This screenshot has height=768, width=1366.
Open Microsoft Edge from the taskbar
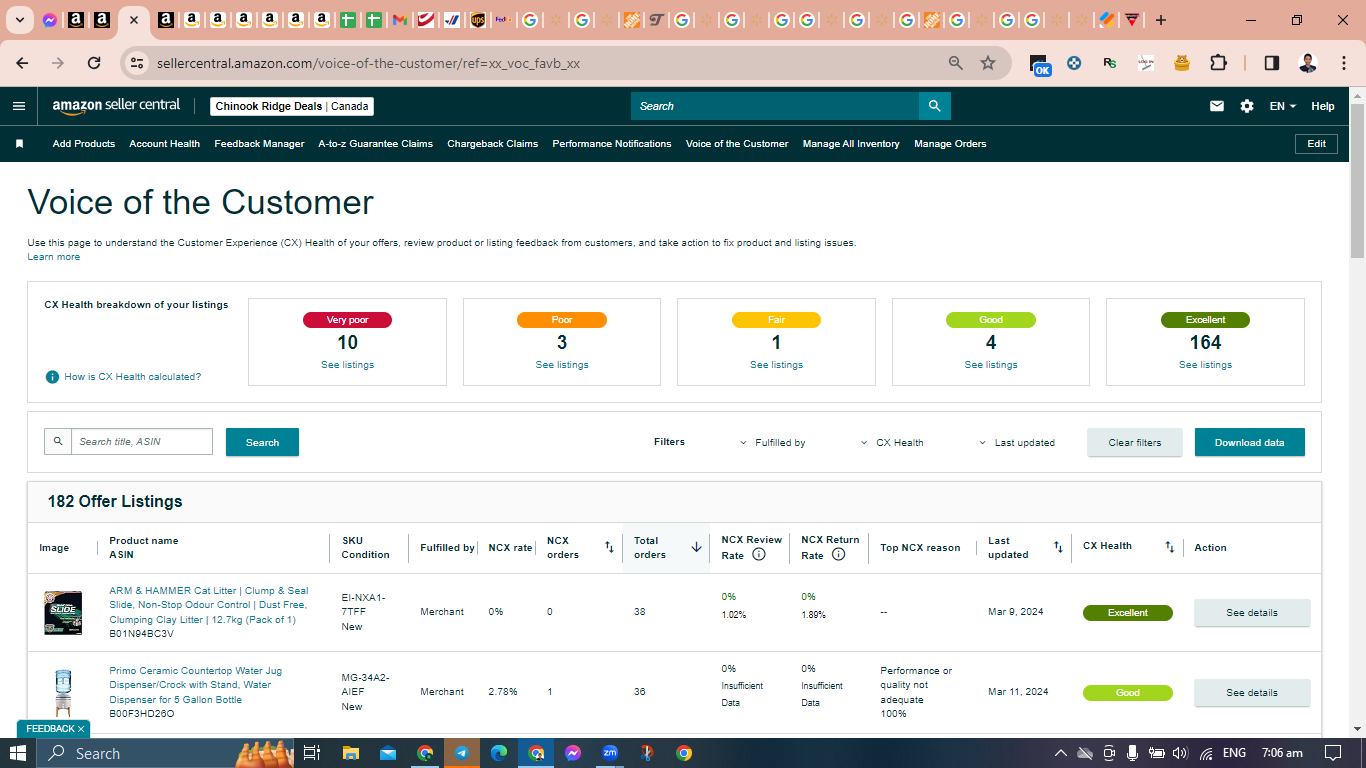click(x=499, y=753)
